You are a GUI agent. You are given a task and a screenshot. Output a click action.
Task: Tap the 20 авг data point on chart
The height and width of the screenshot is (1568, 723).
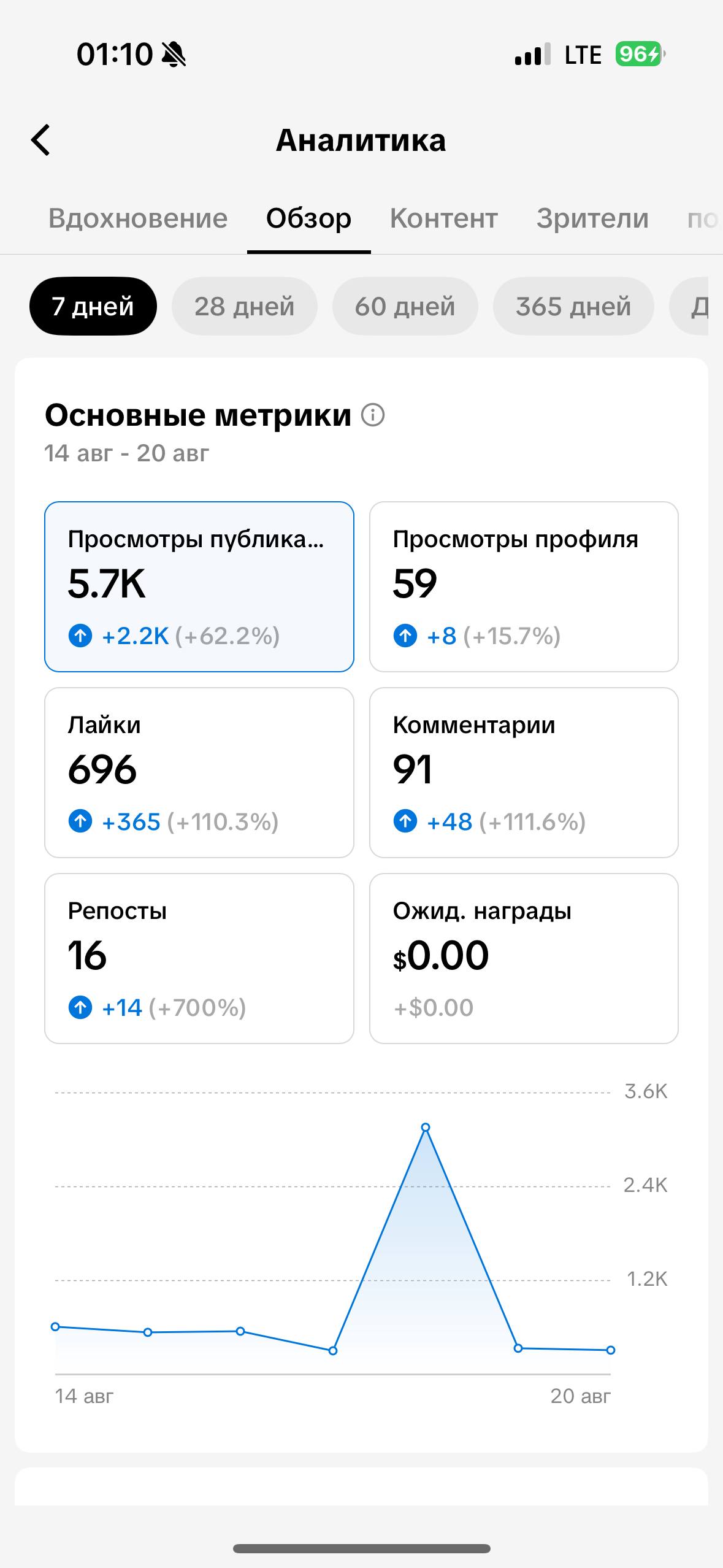click(x=611, y=1350)
